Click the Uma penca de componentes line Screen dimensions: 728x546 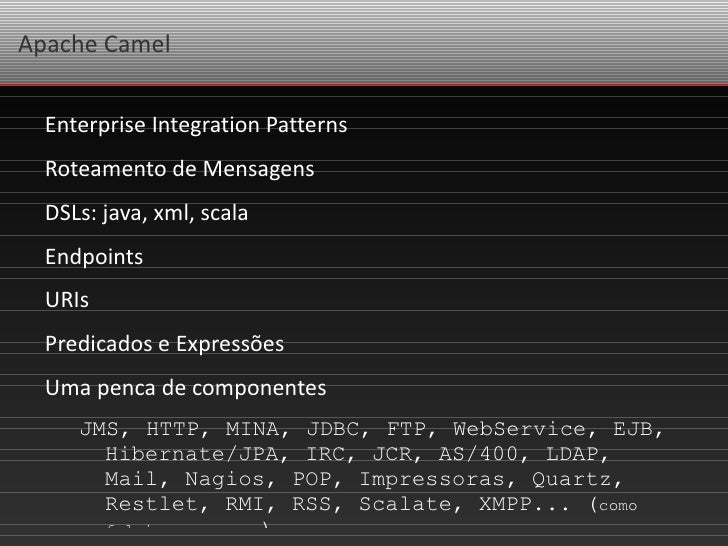(185, 388)
